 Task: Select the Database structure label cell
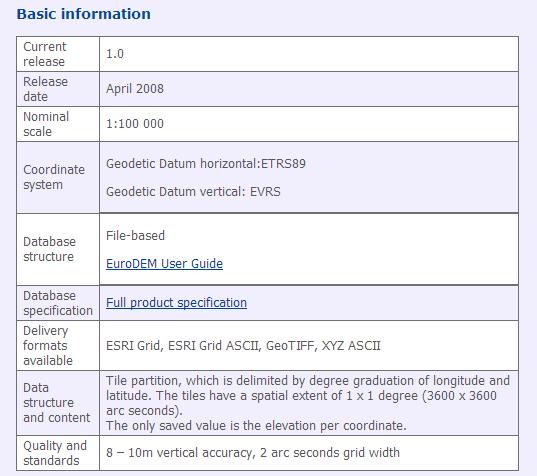pos(58,249)
